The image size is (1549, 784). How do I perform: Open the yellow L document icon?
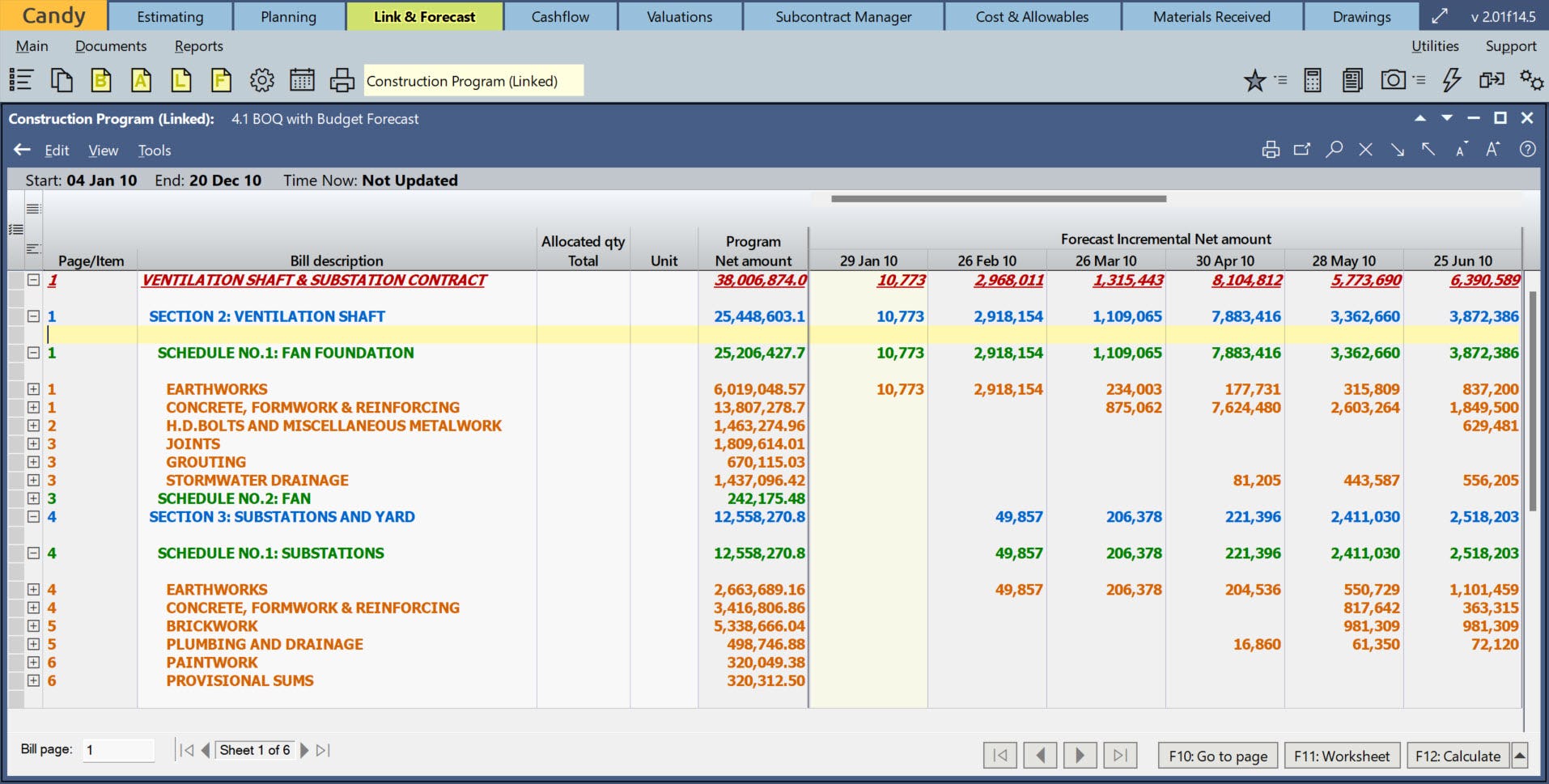(181, 80)
